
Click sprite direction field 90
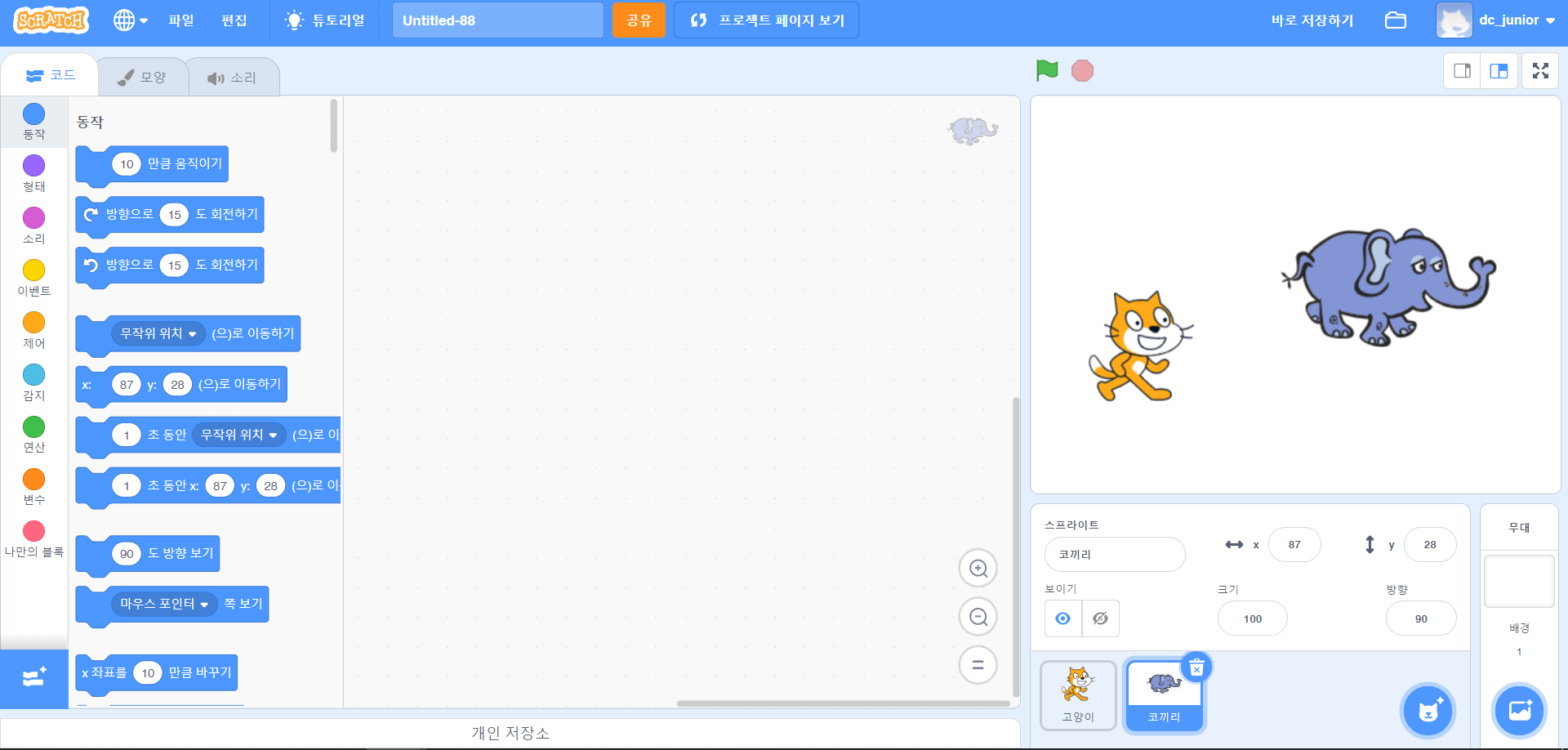[1421, 618]
